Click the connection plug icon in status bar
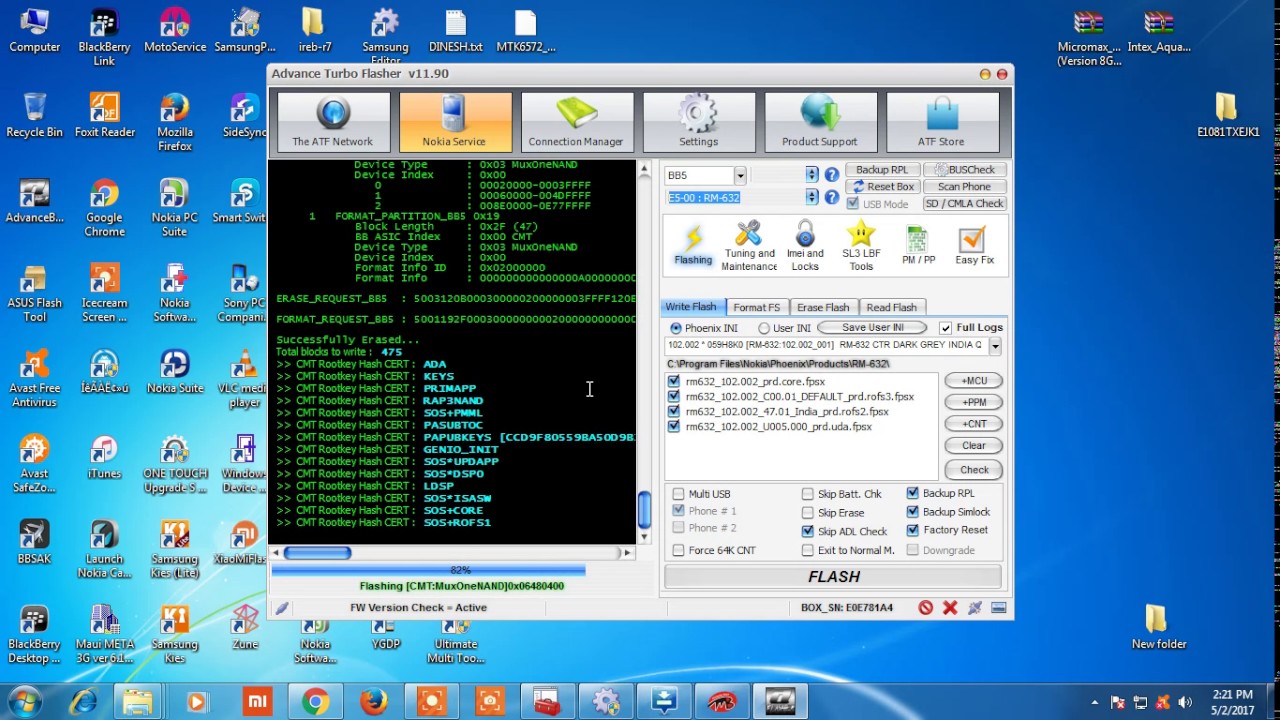Viewport: 1280px width, 720px height. (974, 607)
